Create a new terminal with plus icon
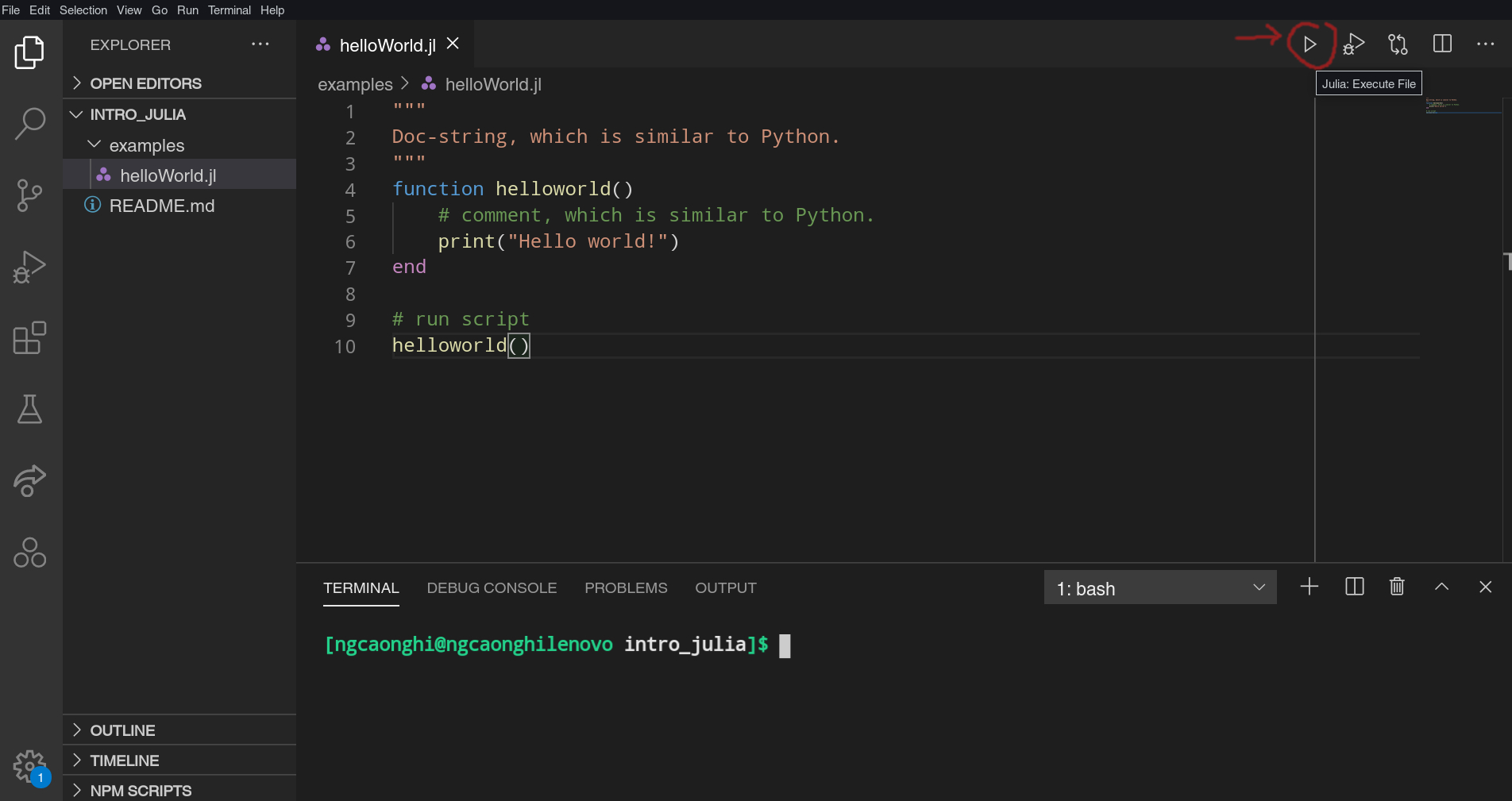Screen dimensions: 1512x801 tap(1309, 587)
